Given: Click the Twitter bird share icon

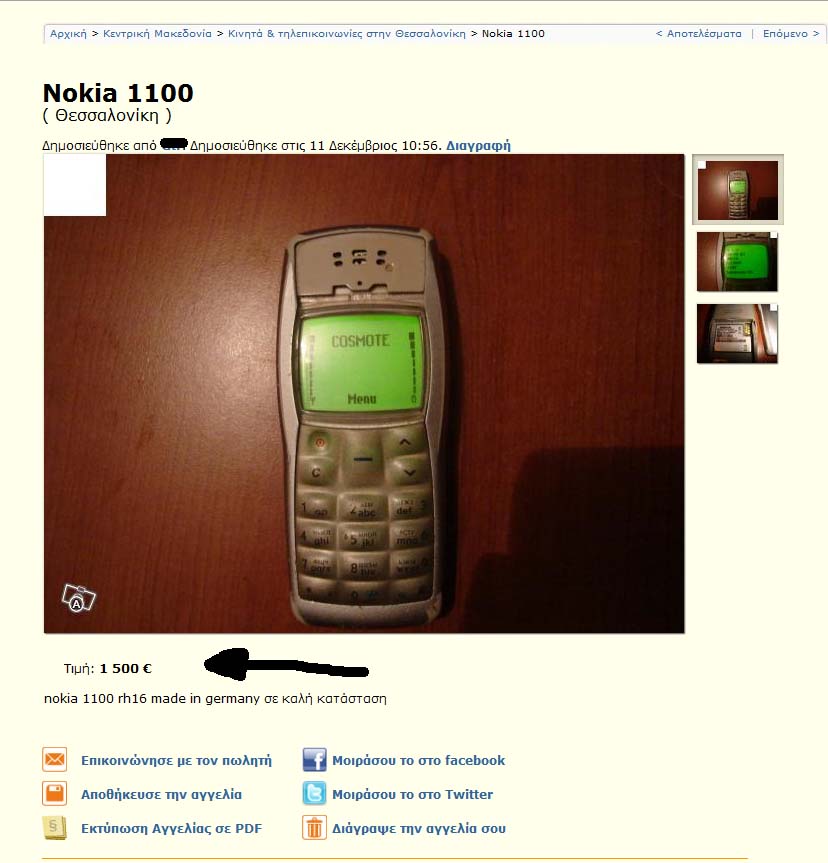Looking at the screenshot, I should click(x=314, y=794).
